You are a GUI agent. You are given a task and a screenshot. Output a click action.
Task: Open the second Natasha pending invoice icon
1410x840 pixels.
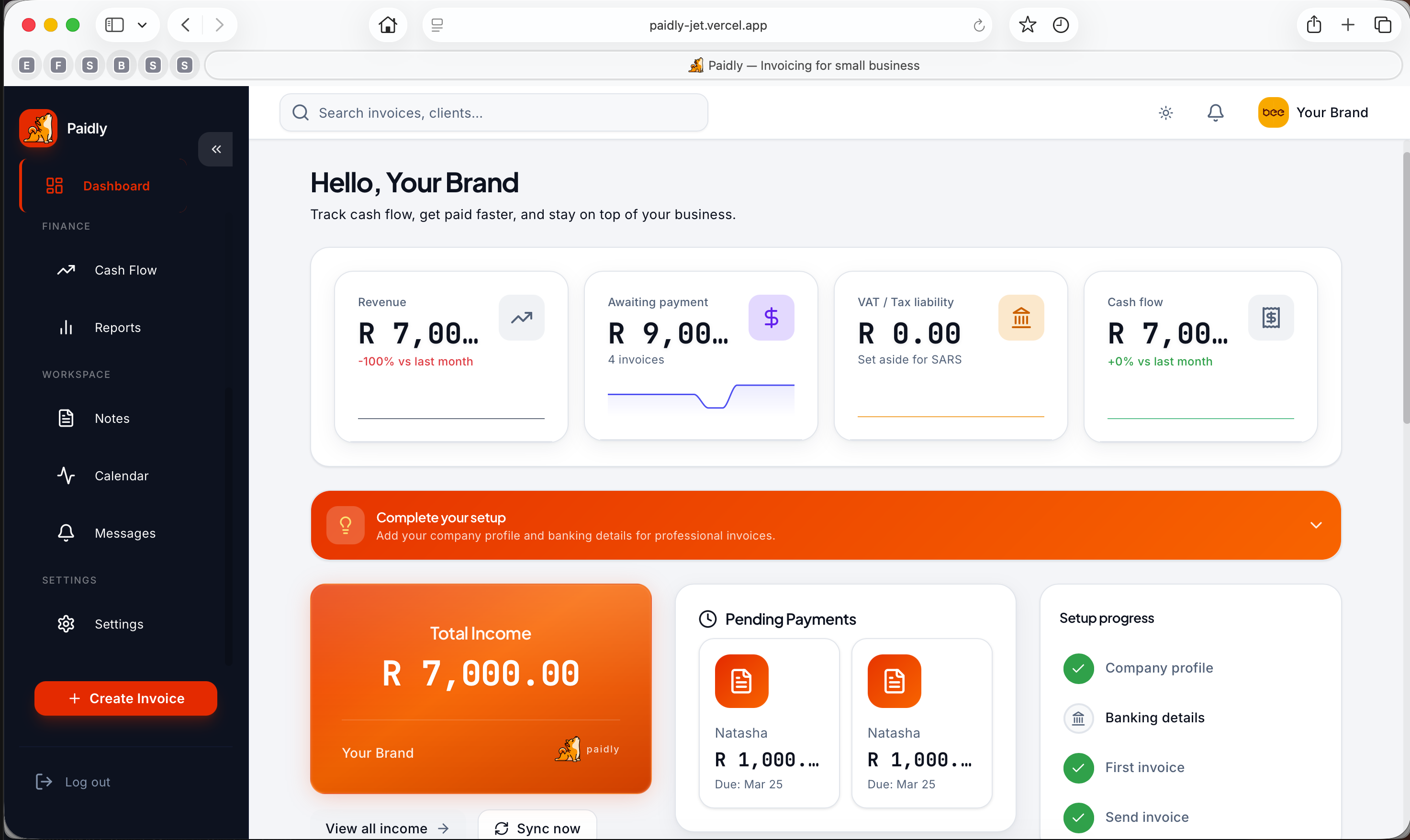click(x=894, y=681)
